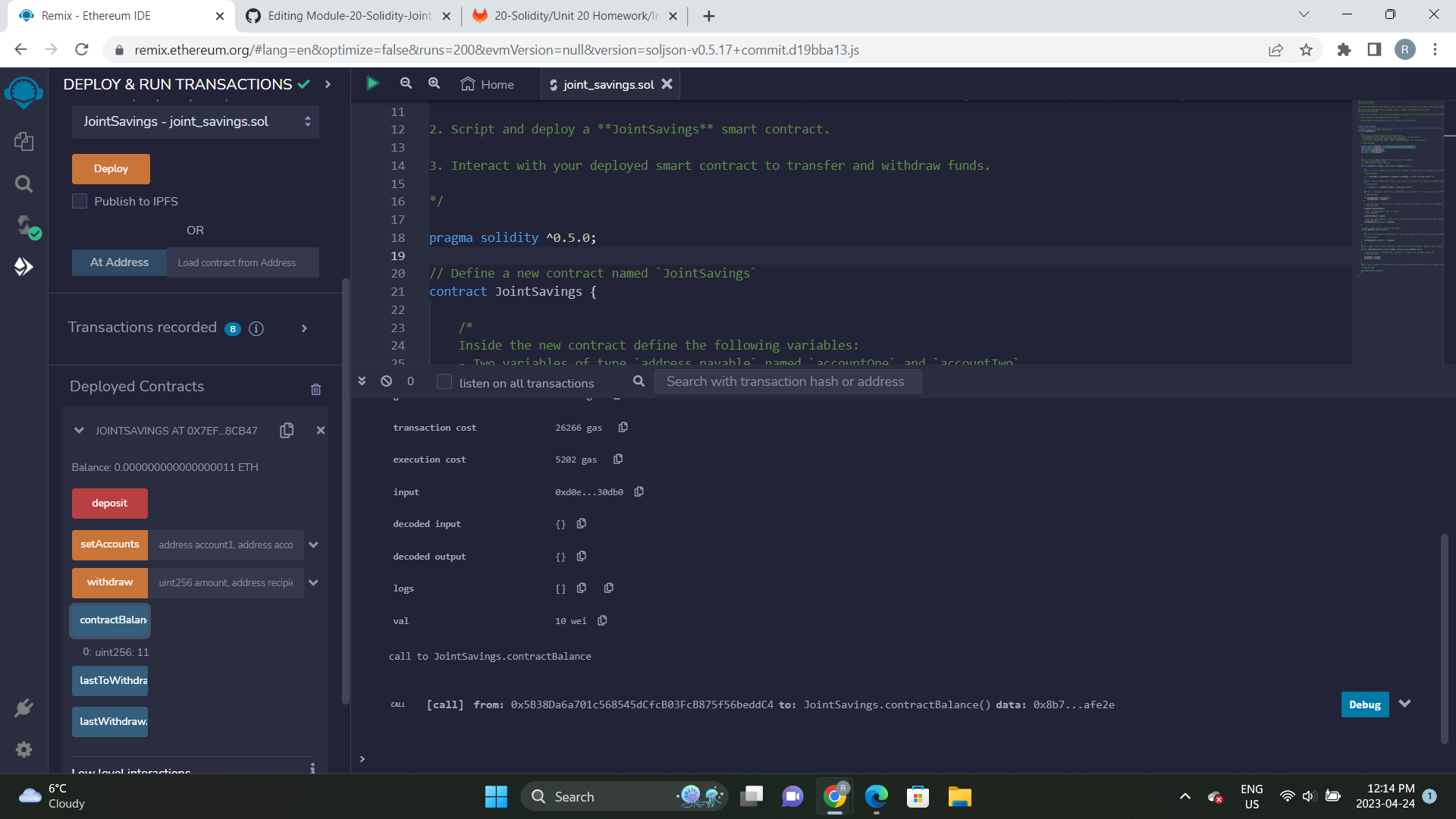Screen dimensions: 1456x819
Task: Click the green run script play icon
Action: coord(372,83)
